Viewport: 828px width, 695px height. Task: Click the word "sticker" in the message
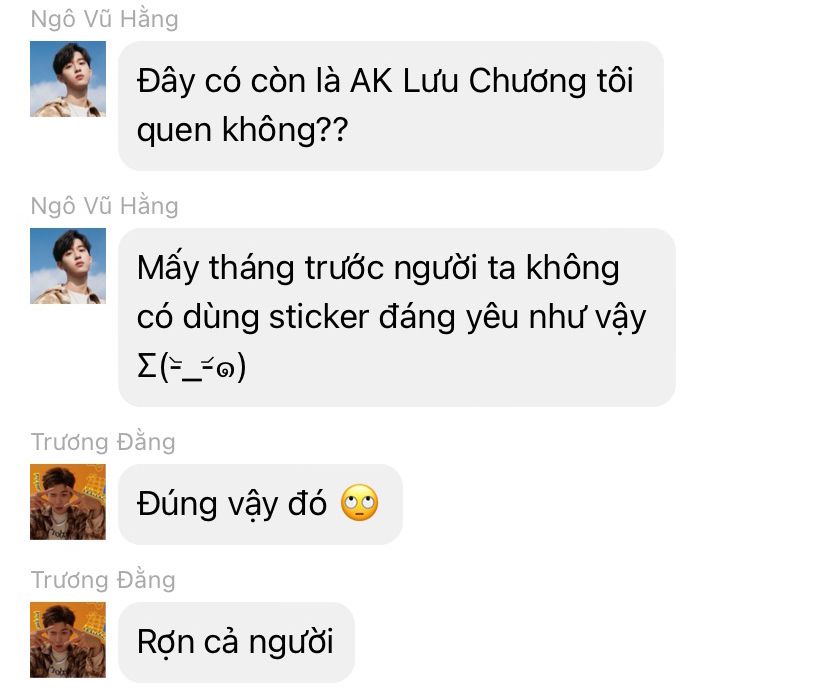click(319, 317)
